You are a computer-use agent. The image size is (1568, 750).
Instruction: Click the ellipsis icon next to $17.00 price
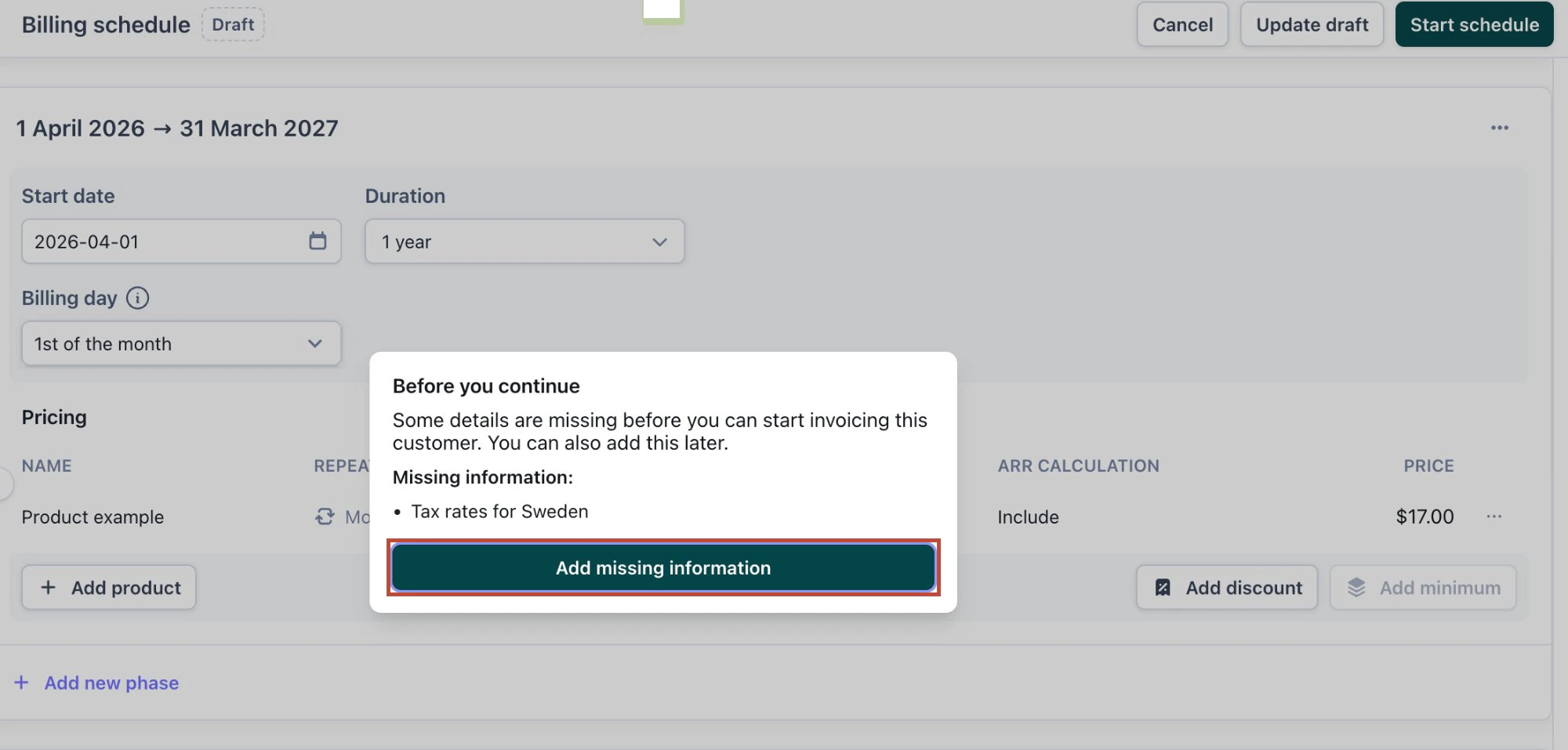(x=1494, y=516)
